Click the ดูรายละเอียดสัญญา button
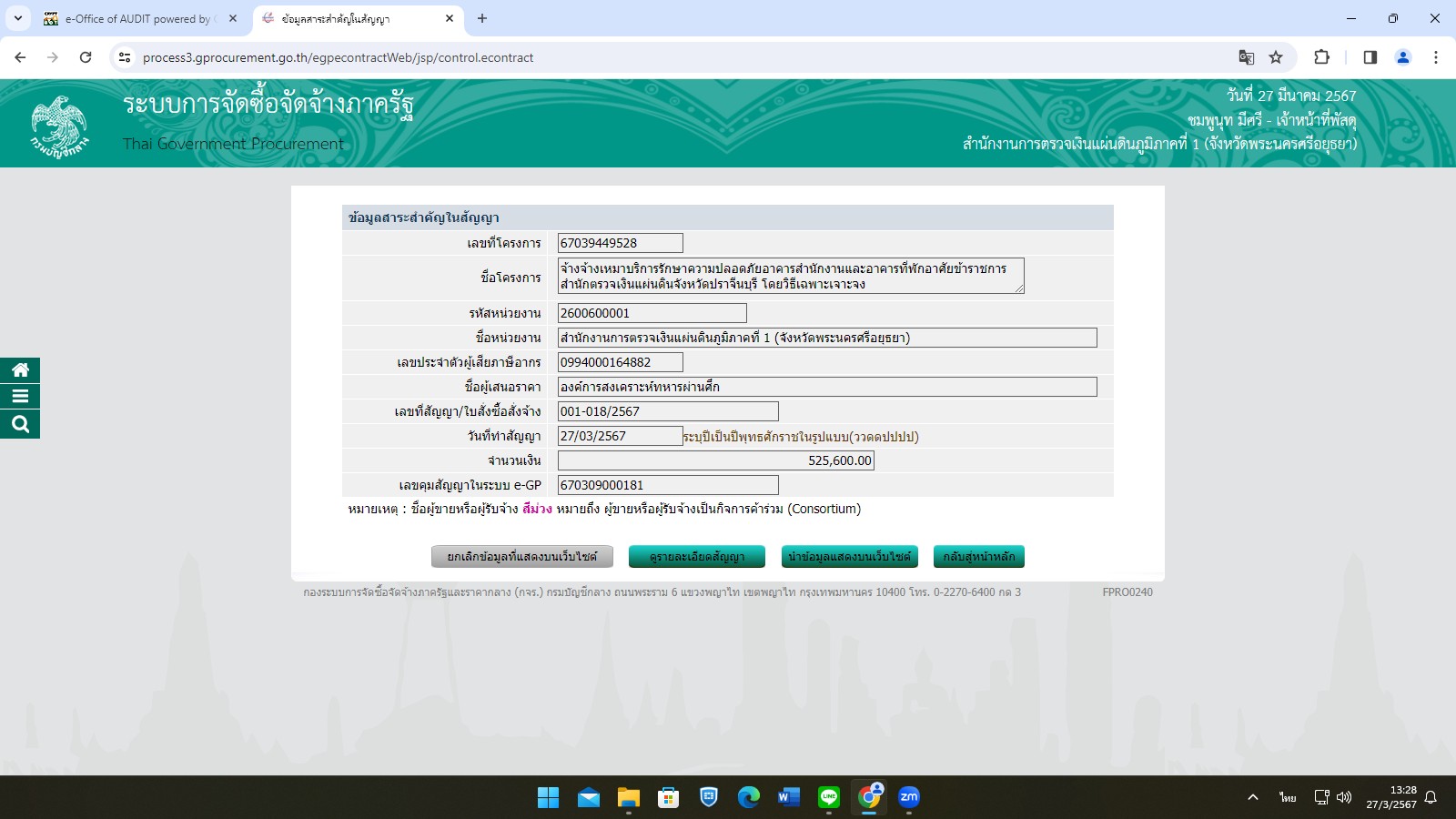The height and width of the screenshot is (819, 1456). pyautogui.click(x=696, y=557)
